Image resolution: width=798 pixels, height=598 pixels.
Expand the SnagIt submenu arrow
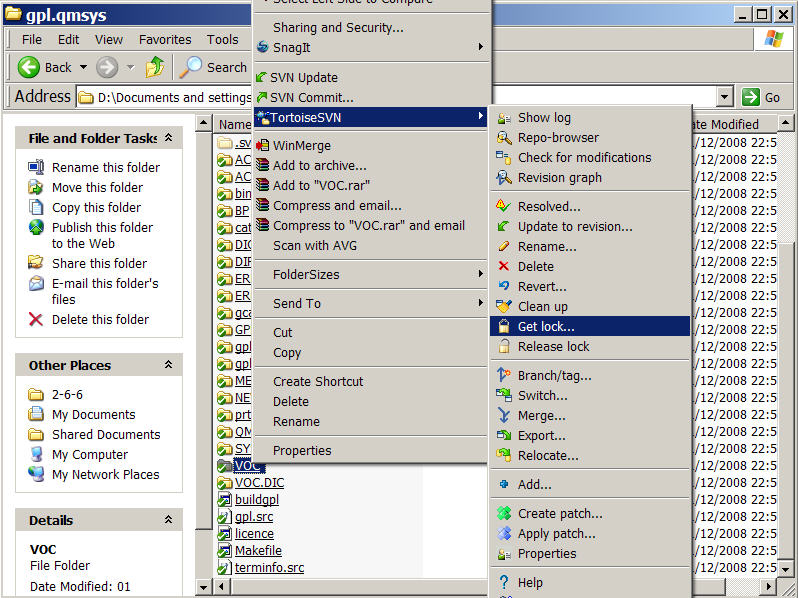click(480, 47)
